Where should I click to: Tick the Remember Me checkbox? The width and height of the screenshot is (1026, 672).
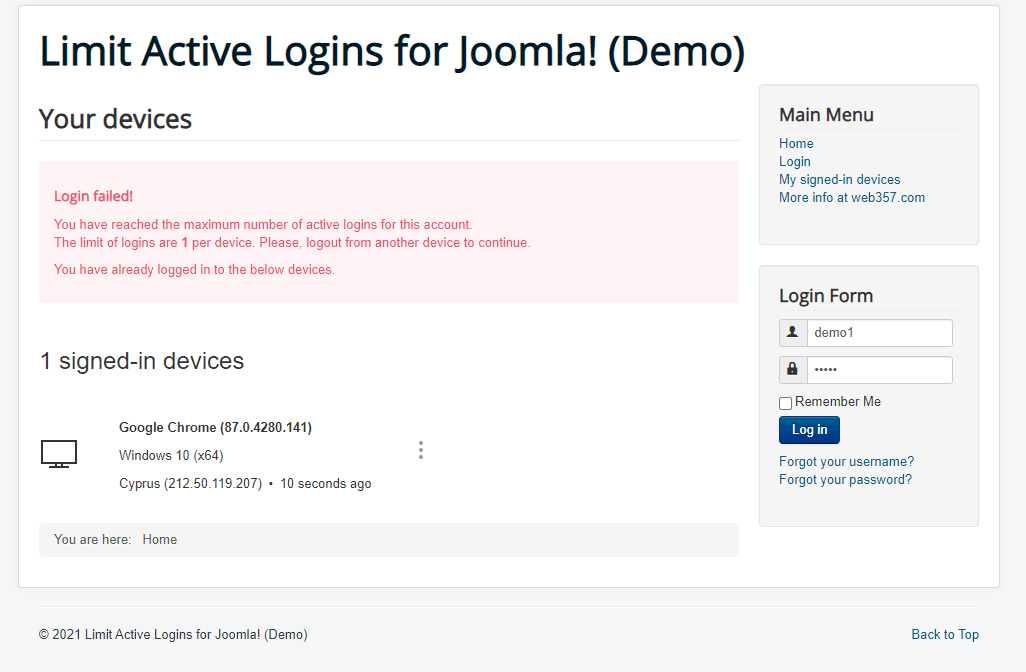[x=785, y=403]
